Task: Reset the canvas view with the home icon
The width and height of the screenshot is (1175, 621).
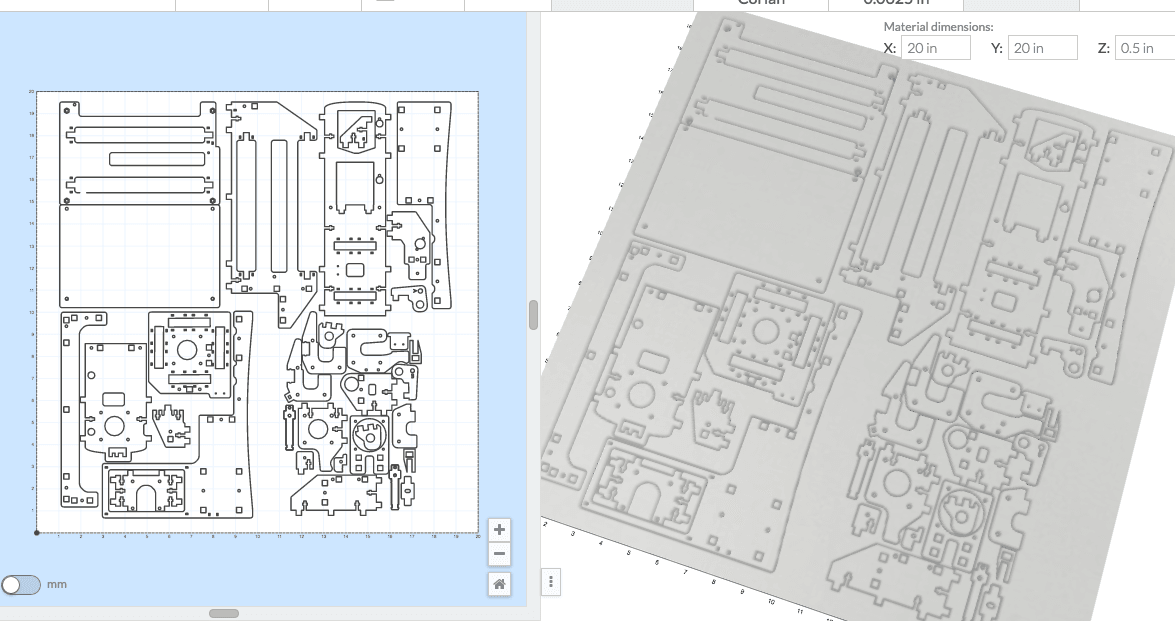Action: (x=498, y=582)
